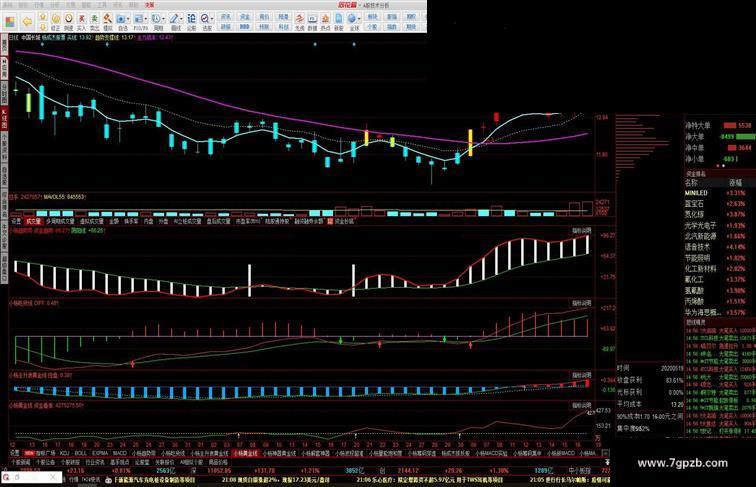Select the BOLL indicator tab at bottom

[x=81, y=453]
